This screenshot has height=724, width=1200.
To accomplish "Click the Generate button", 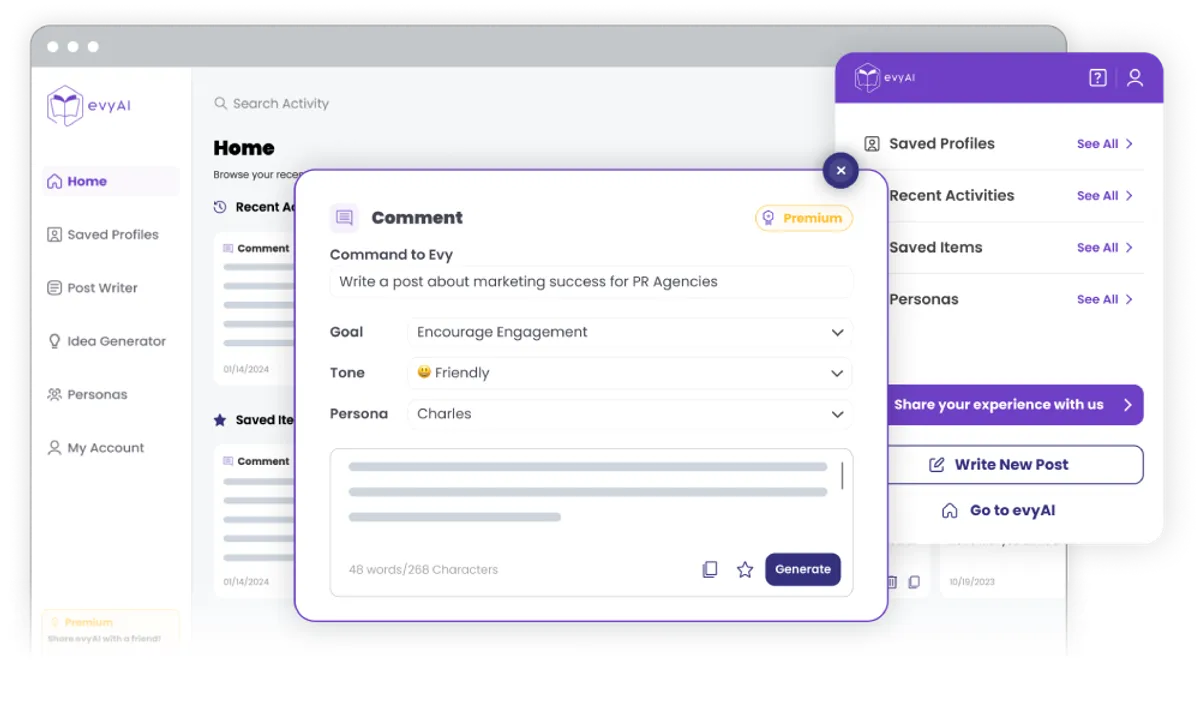I will point(803,569).
